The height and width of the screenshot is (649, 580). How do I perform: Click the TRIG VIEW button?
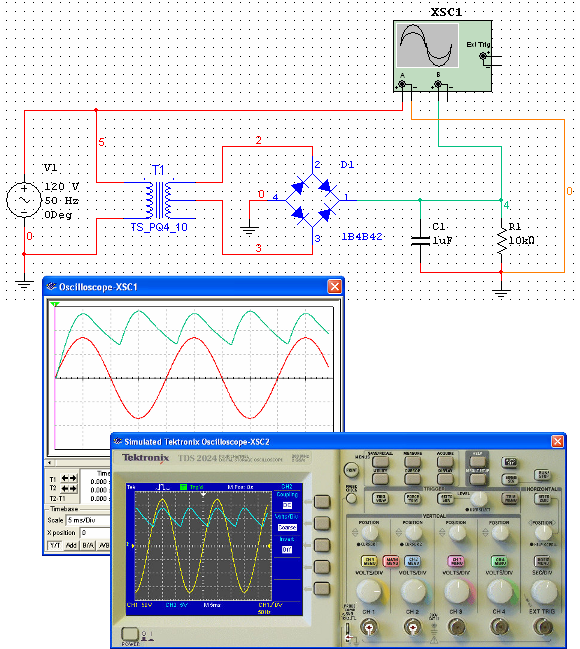tap(380, 498)
